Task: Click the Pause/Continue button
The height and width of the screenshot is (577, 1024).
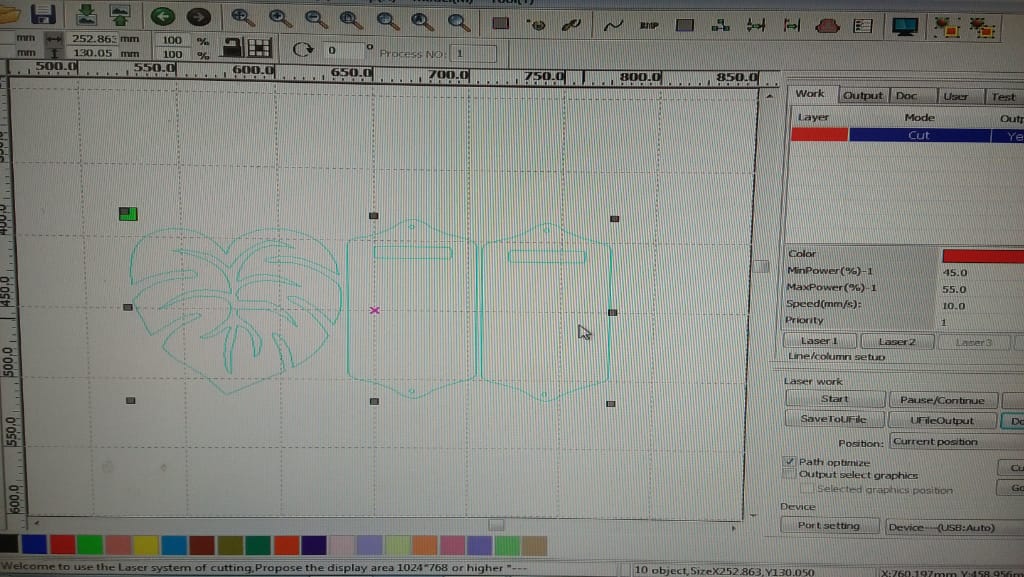Action: coord(942,400)
